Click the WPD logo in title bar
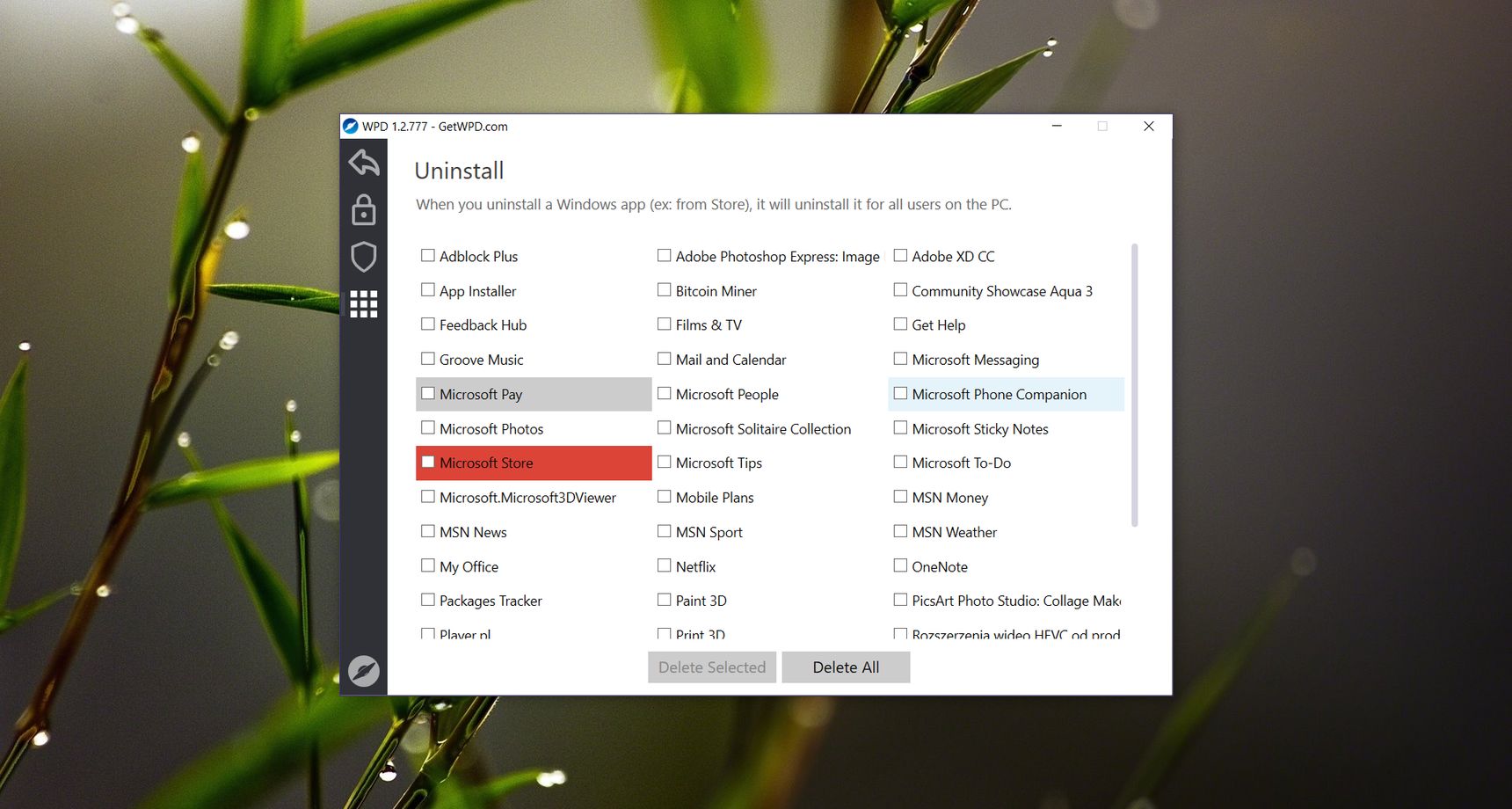Screen dimensions: 1512x809 click(351, 126)
